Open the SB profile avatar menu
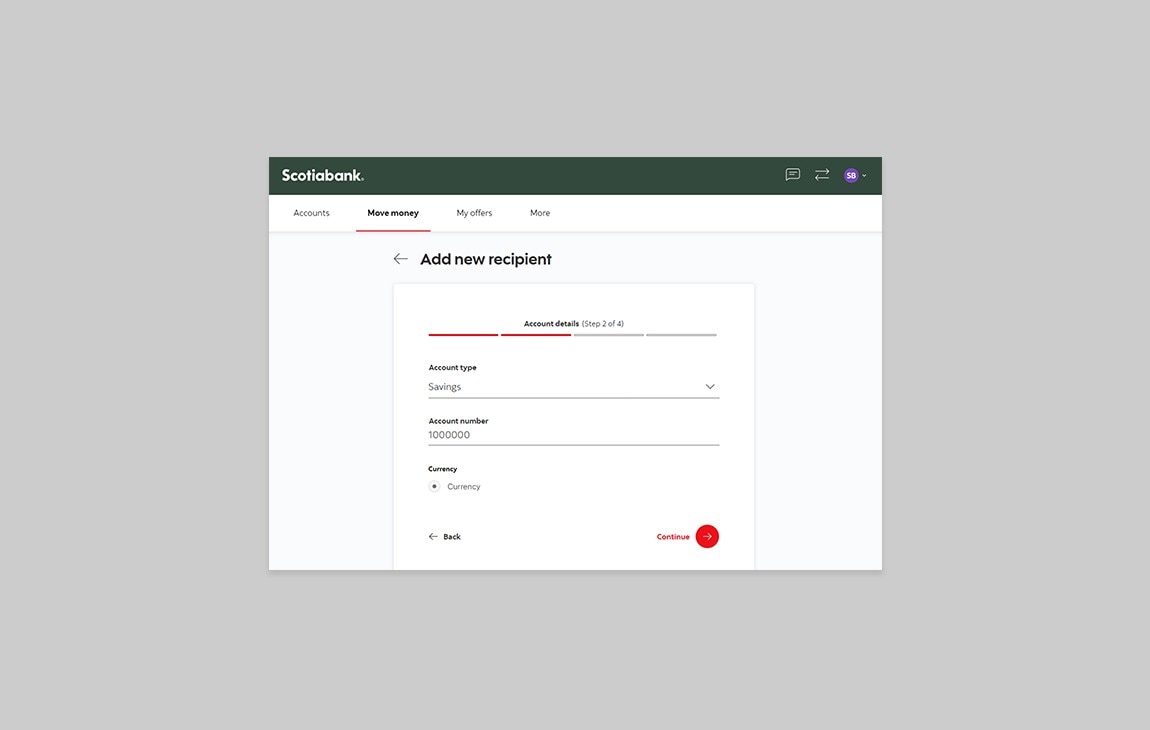This screenshot has width=1150, height=730. coord(851,175)
